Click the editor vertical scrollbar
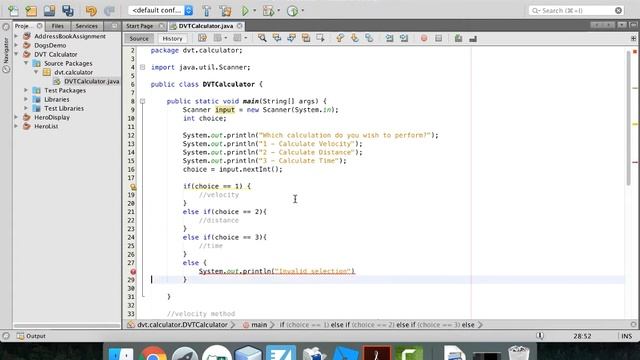 tap(628, 118)
